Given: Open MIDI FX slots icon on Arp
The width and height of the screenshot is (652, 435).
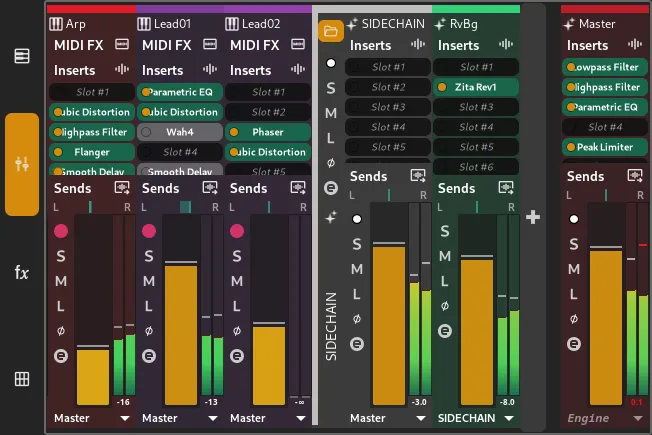Looking at the screenshot, I should click(x=122, y=44).
